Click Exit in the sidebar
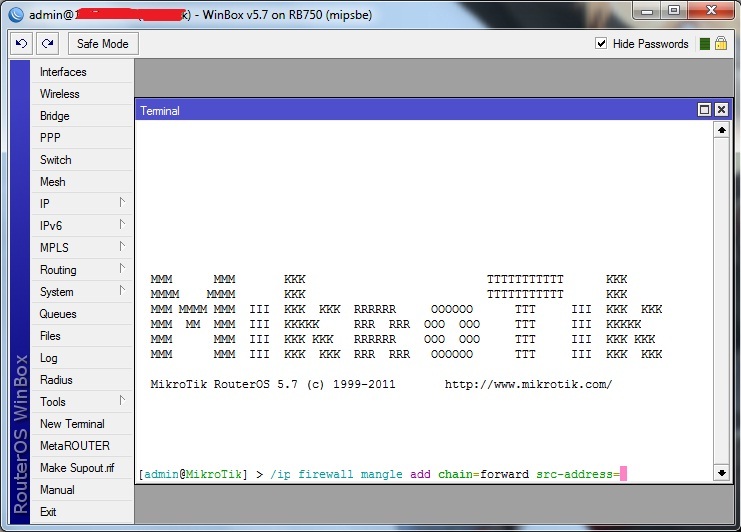 coord(81,512)
